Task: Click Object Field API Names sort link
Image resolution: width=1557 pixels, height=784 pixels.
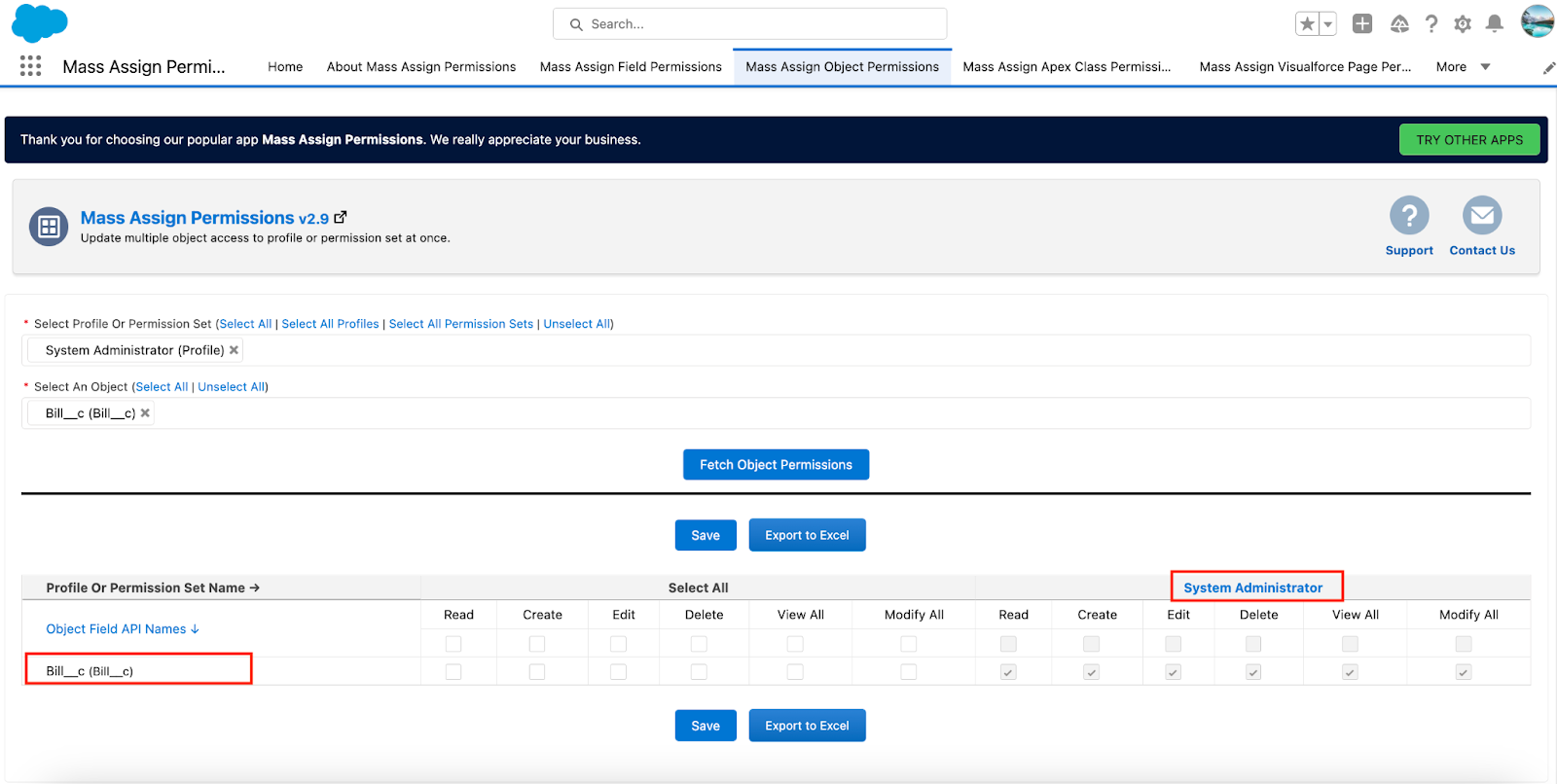Action: pos(123,629)
